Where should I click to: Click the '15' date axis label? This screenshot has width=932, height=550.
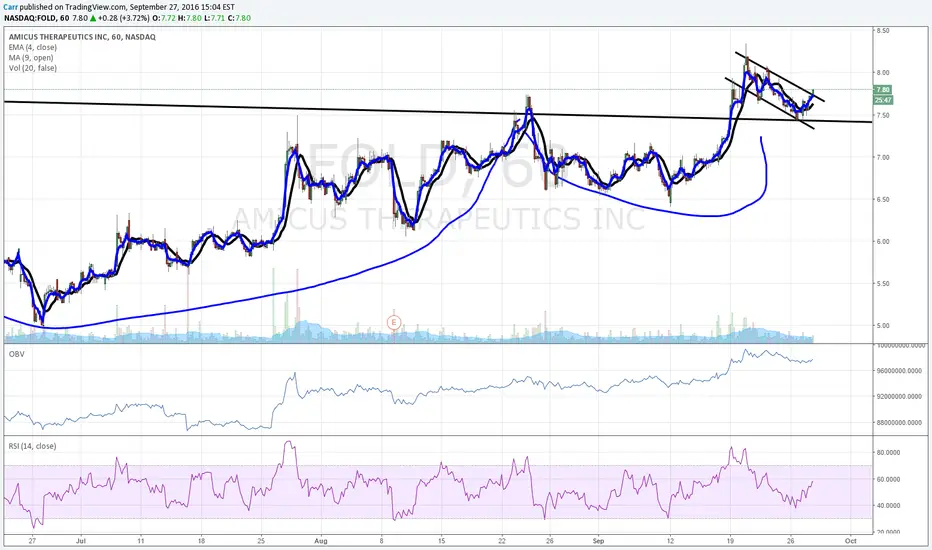coord(441,541)
